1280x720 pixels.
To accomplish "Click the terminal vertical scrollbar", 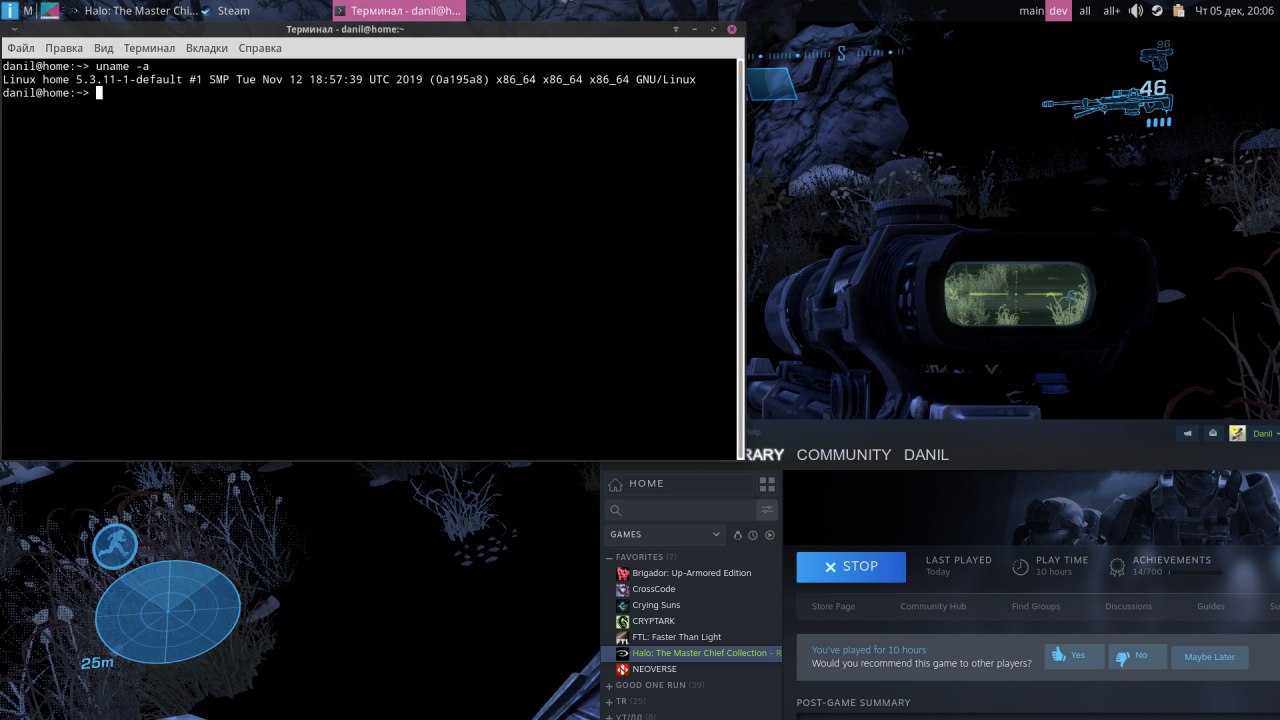I will 741,258.
